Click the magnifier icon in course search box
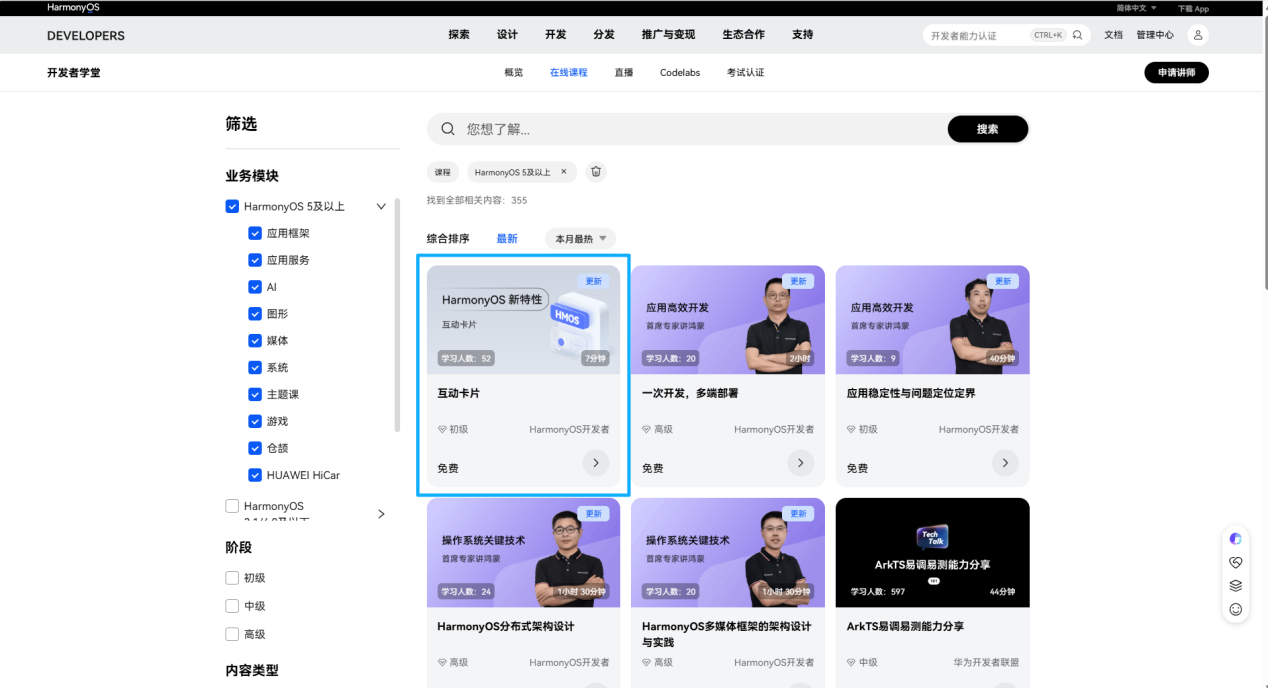This screenshot has width=1268, height=688. pos(448,129)
